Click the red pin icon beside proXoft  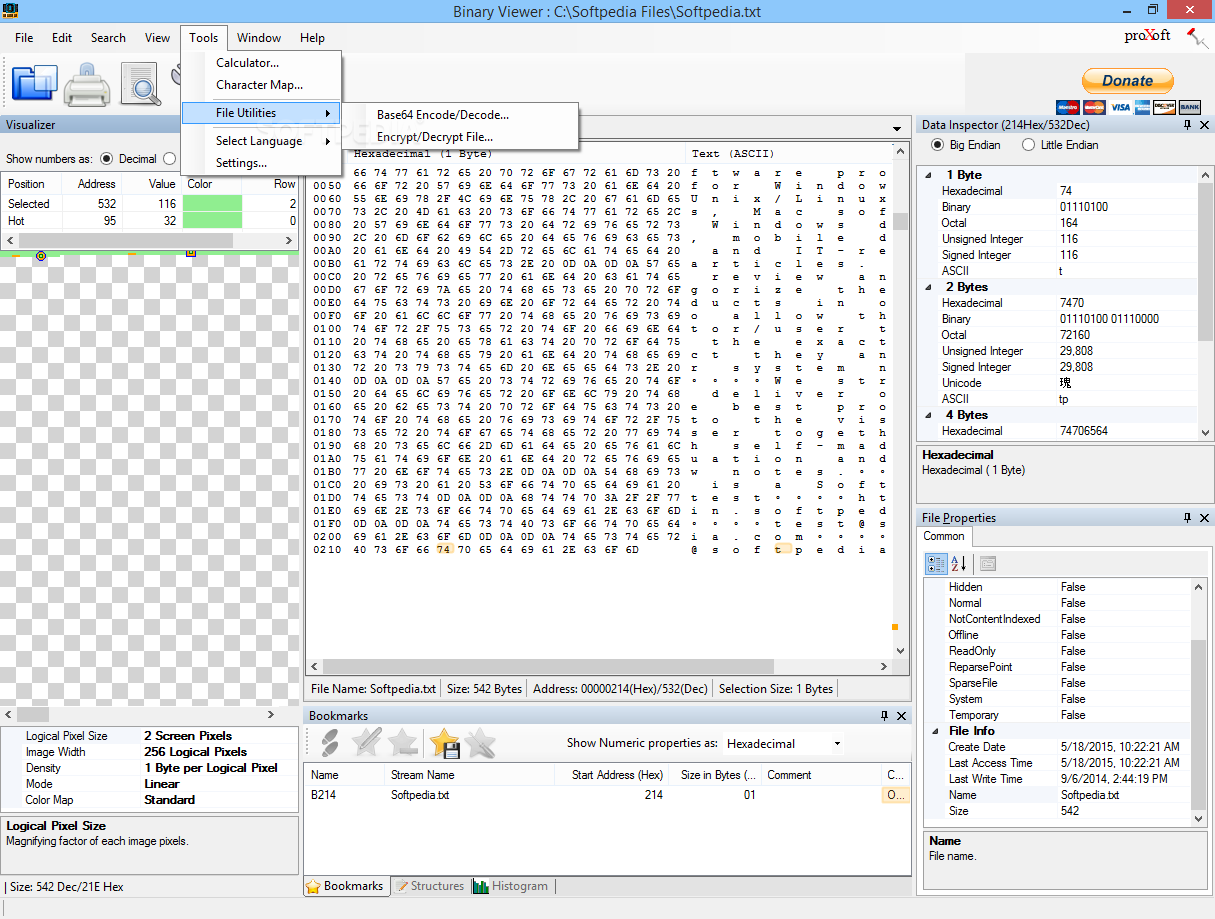[1197, 38]
